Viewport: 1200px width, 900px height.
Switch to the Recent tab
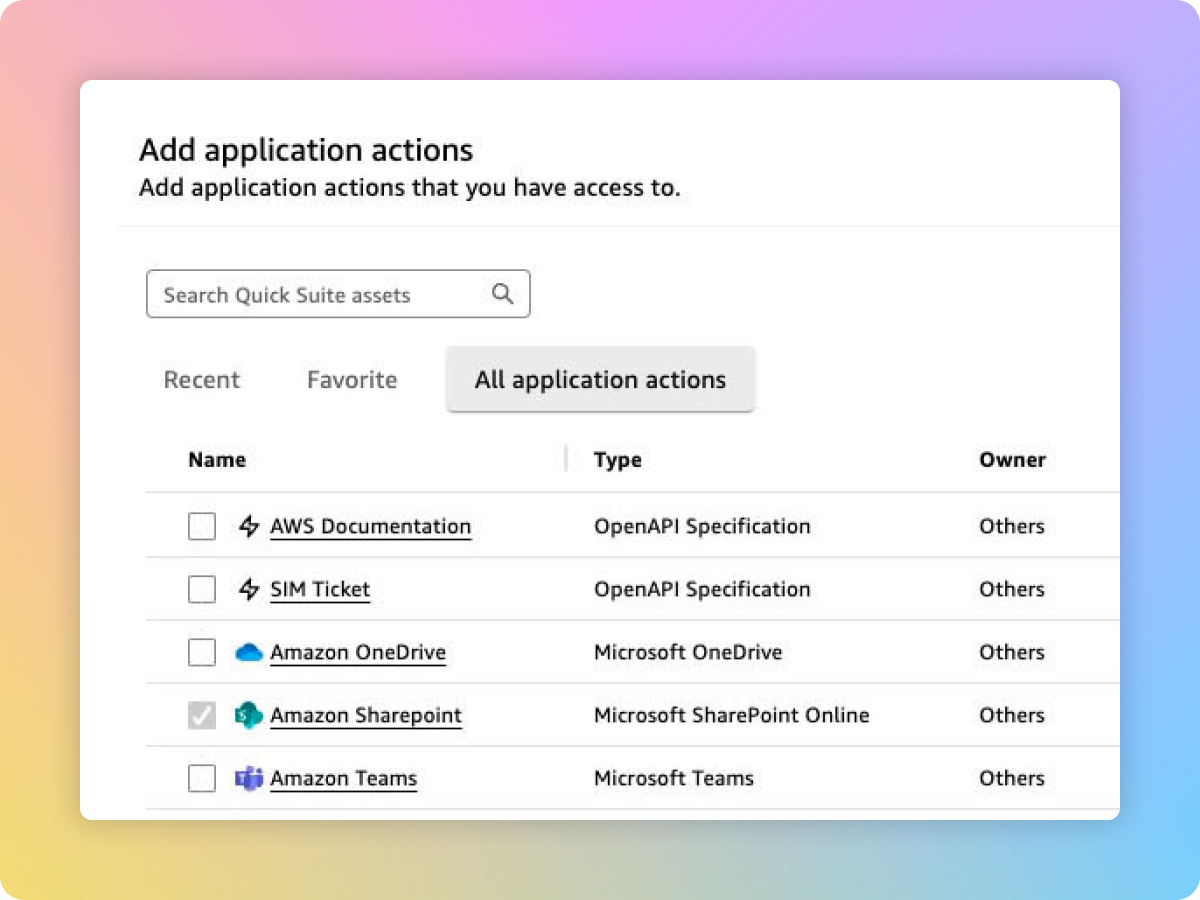pyautogui.click(x=202, y=380)
